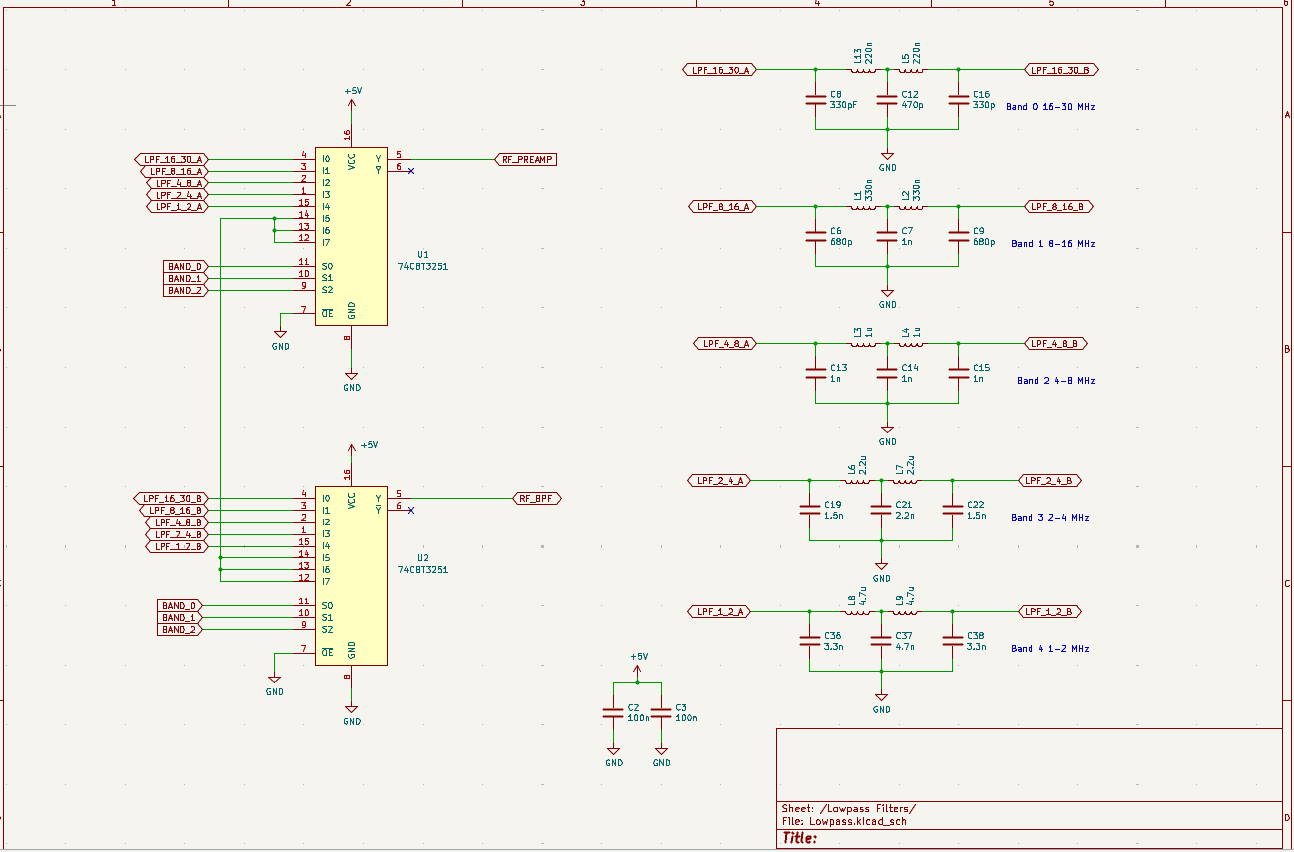
Task: Click the LPF_8_16_A label left of inductor L1
Action: [x=722, y=207]
